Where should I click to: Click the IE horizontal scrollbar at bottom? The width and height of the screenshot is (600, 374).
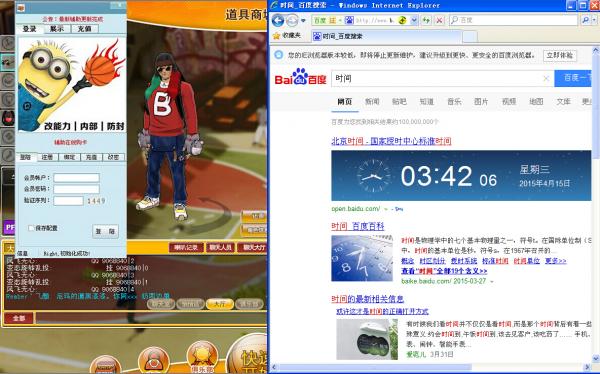point(430,368)
